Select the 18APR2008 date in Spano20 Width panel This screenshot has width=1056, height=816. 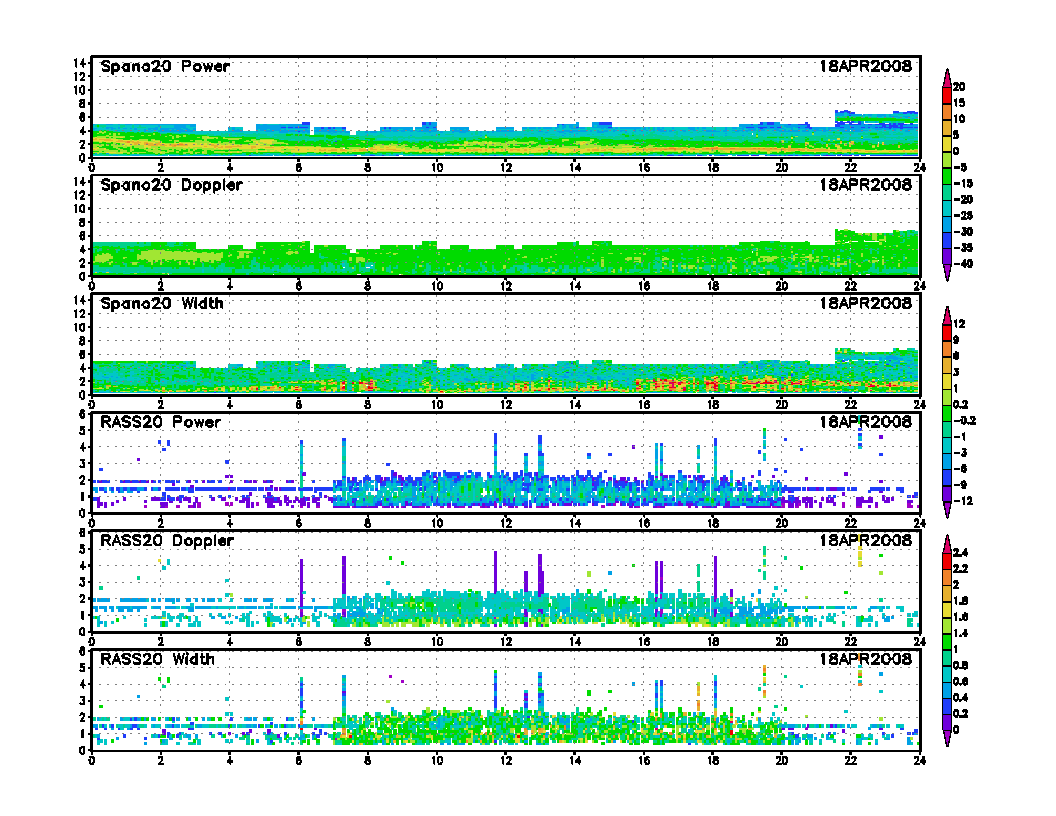(865, 303)
